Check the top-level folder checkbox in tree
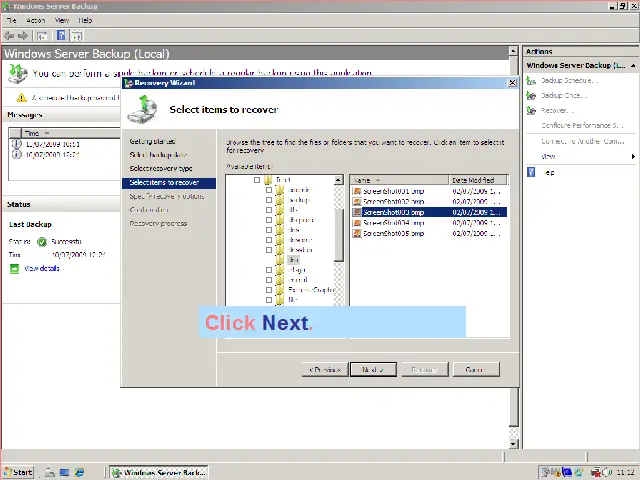This screenshot has width=640, height=480. pos(257,180)
